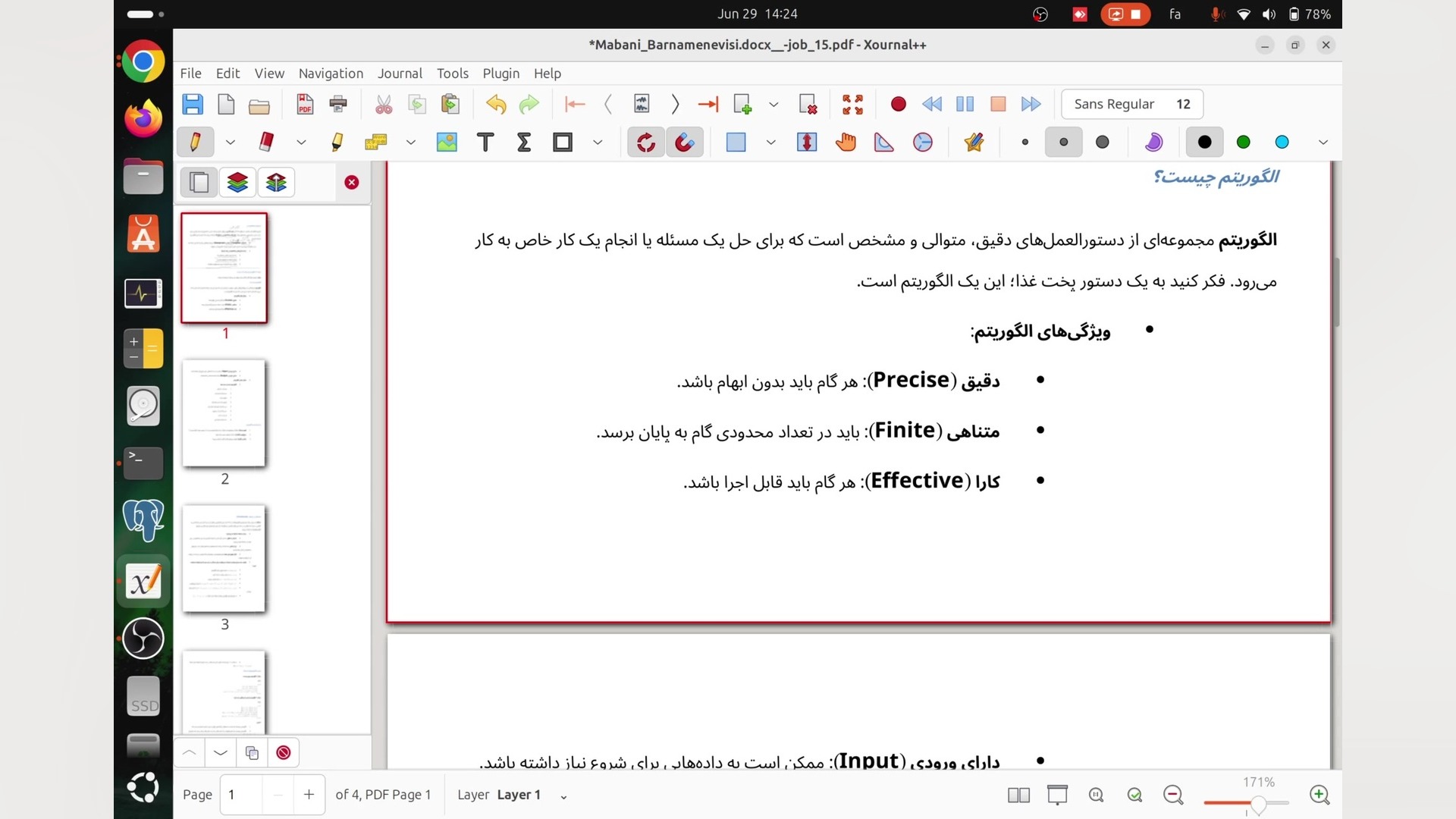Image resolution: width=1456 pixels, height=819 pixels.
Task: Export document as PDF
Action: (305, 104)
